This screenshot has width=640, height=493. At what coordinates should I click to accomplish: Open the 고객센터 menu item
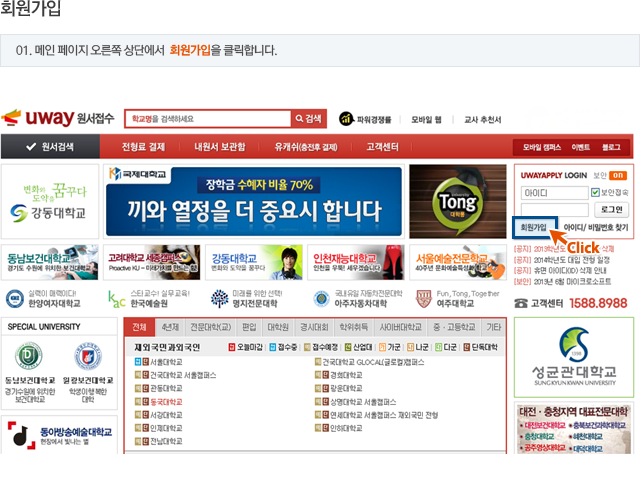(x=382, y=147)
